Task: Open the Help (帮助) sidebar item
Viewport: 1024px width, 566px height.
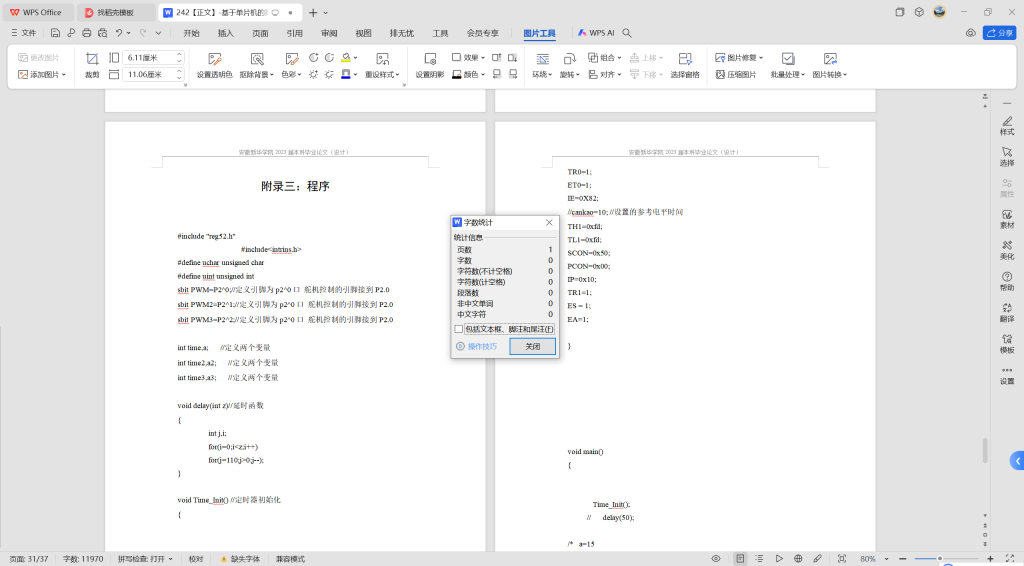Action: coord(1007,281)
